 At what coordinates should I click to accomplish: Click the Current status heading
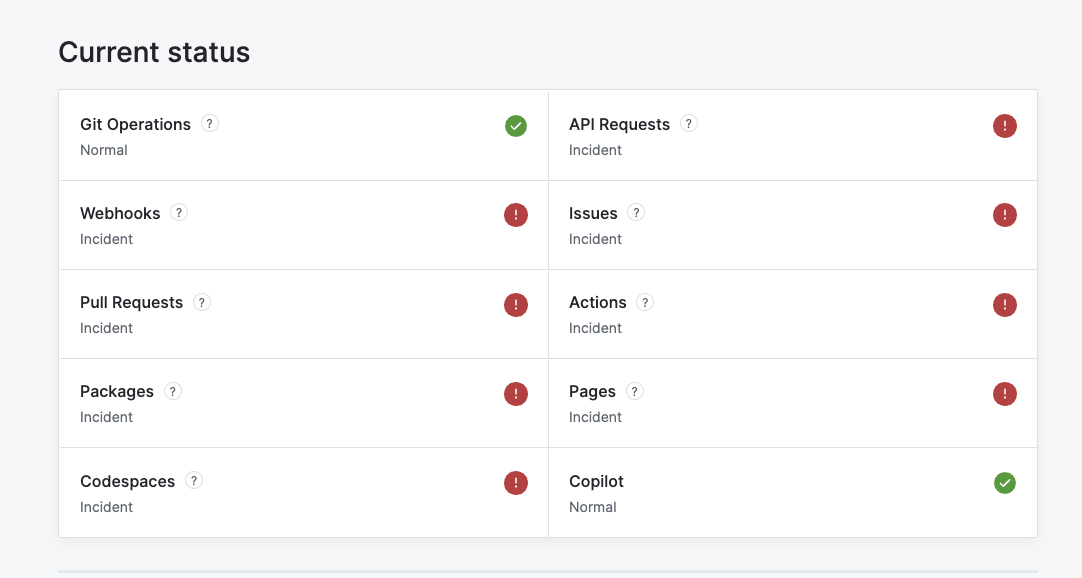[x=154, y=52]
